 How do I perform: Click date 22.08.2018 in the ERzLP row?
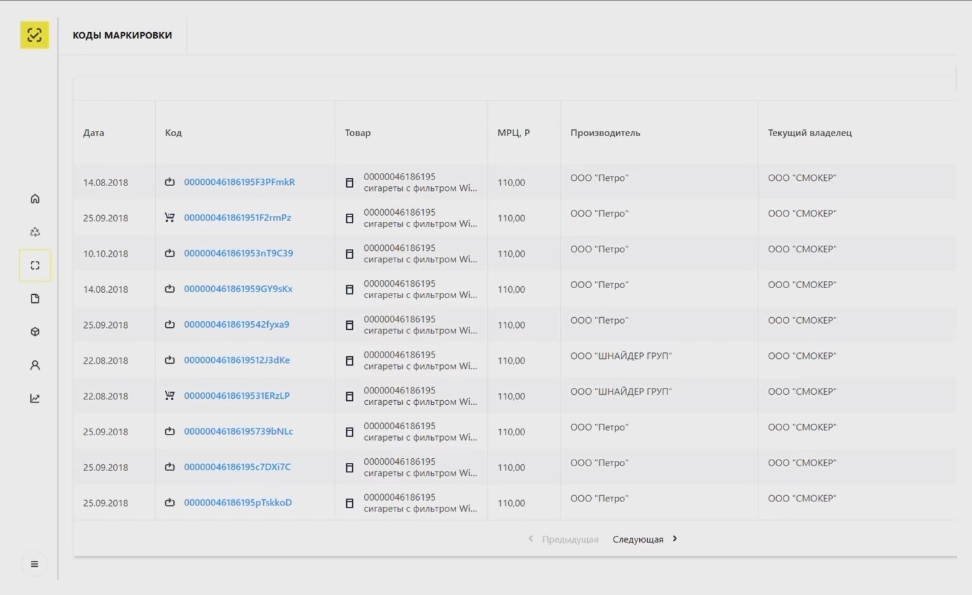point(105,396)
